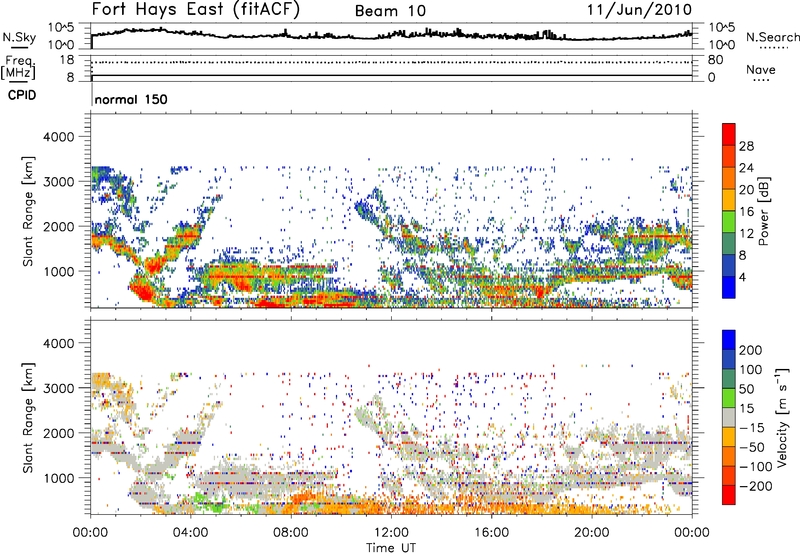Click '4000' on the power panel range axis

[59, 137]
